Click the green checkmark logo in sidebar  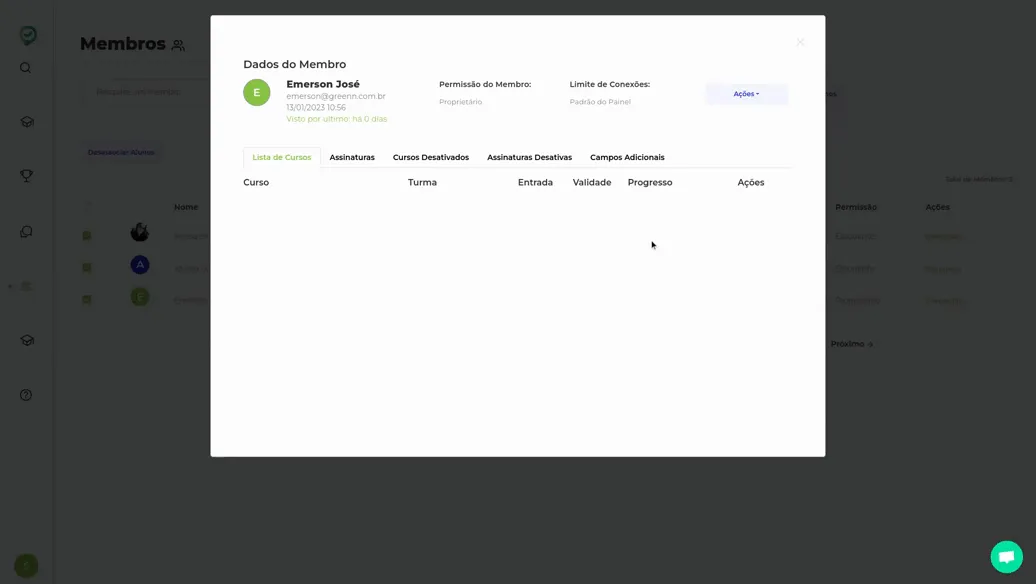tap(28, 35)
